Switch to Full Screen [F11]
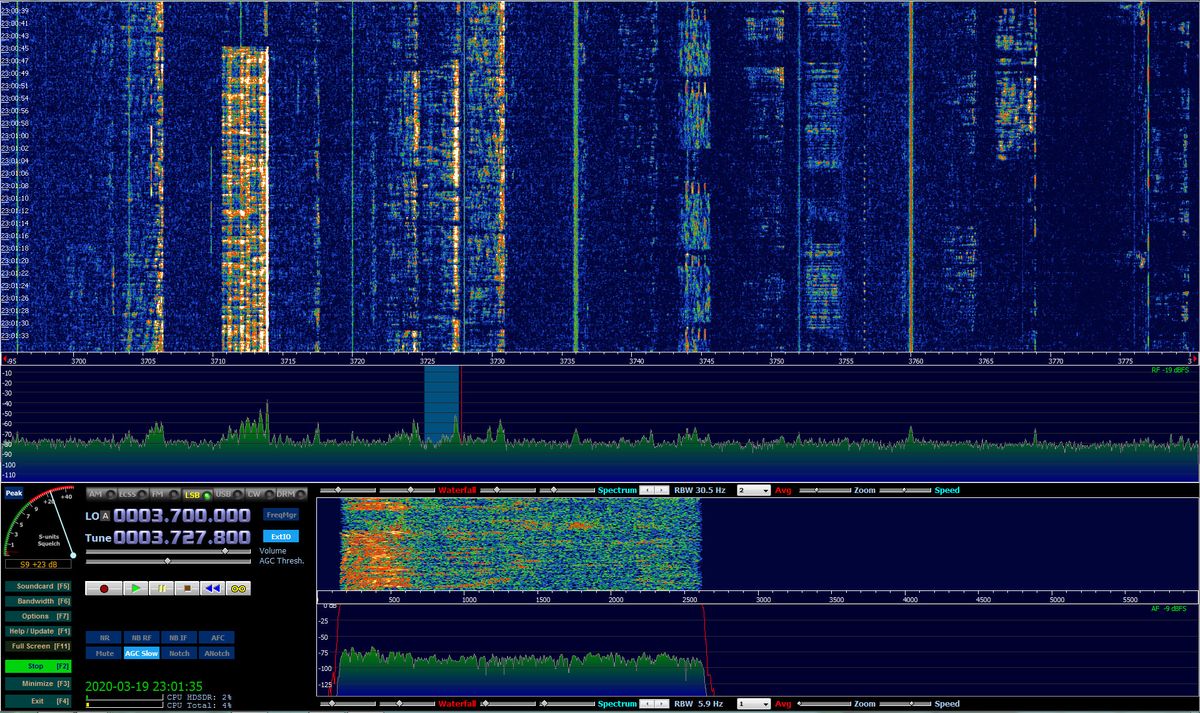The height and width of the screenshot is (713, 1200). pos(38,646)
